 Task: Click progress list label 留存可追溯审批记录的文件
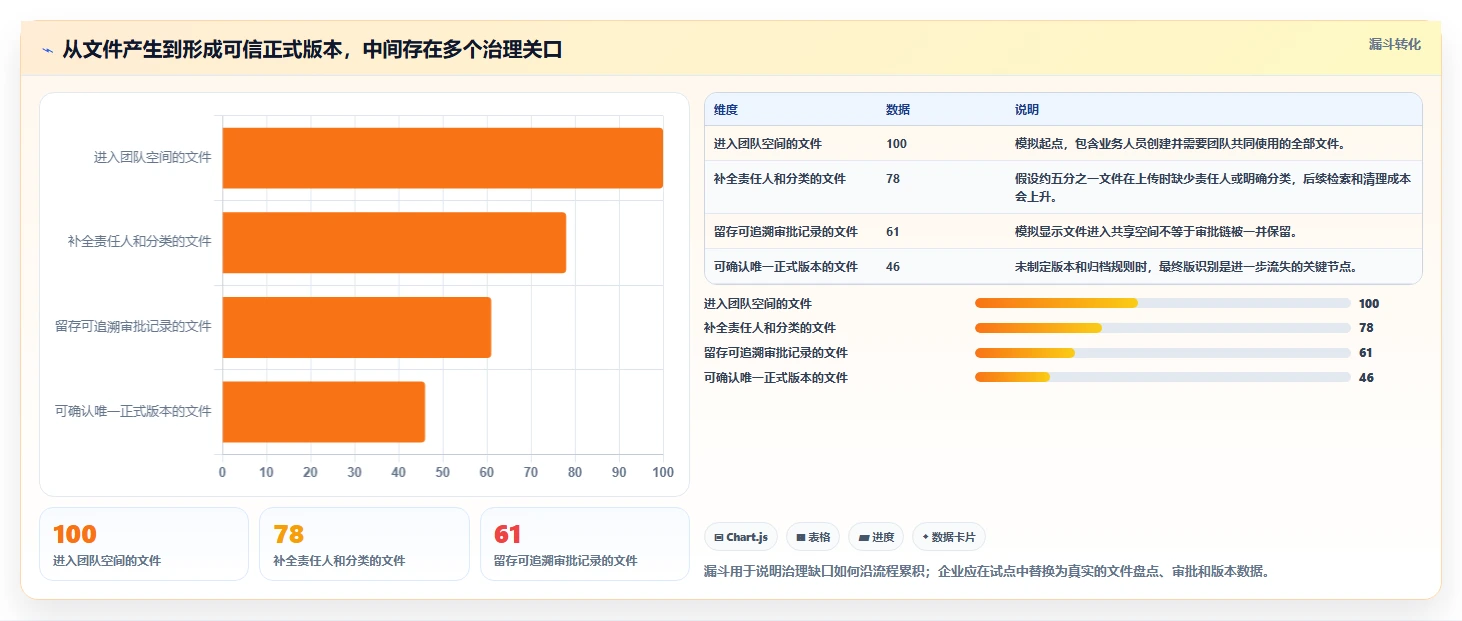tap(776, 353)
